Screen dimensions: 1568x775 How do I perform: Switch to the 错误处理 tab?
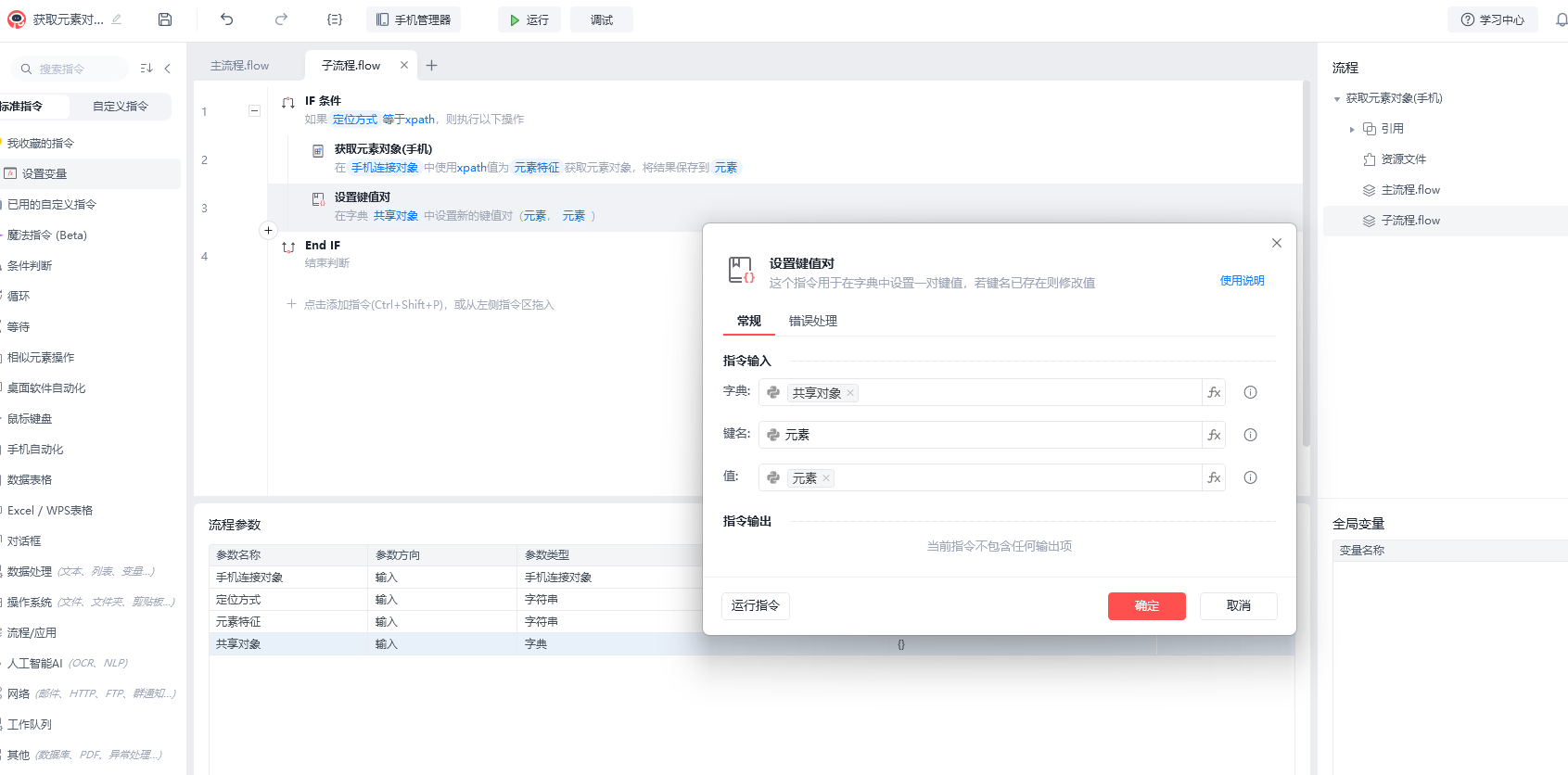pyautogui.click(x=813, y=321)
